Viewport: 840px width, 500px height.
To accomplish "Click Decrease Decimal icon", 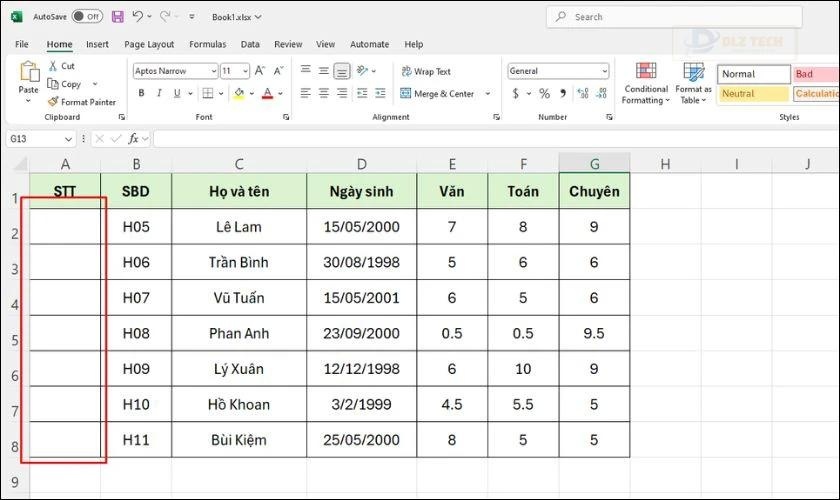I will 602,94.
